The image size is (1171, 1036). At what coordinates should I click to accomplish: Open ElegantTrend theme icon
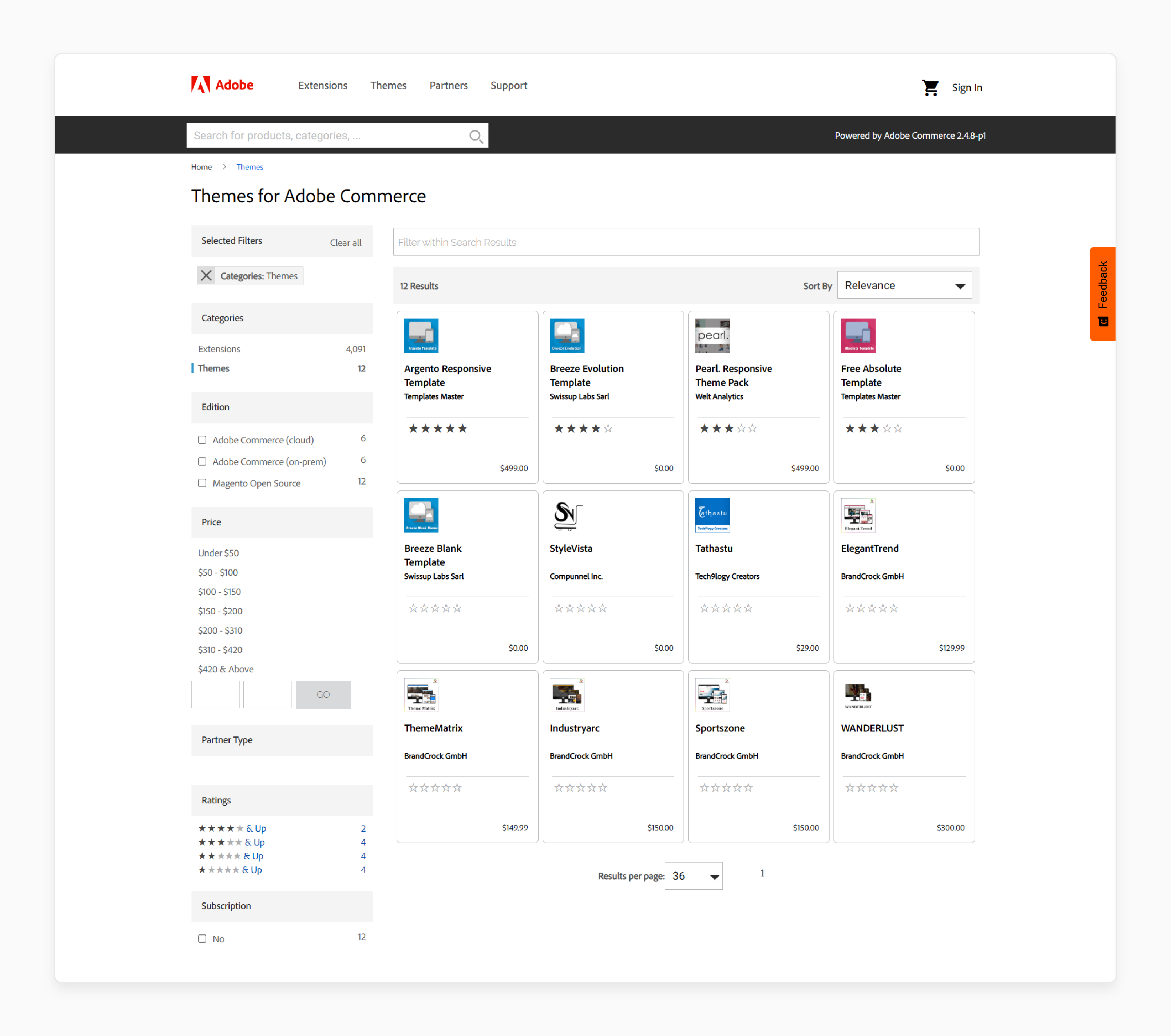click(858, 515)
